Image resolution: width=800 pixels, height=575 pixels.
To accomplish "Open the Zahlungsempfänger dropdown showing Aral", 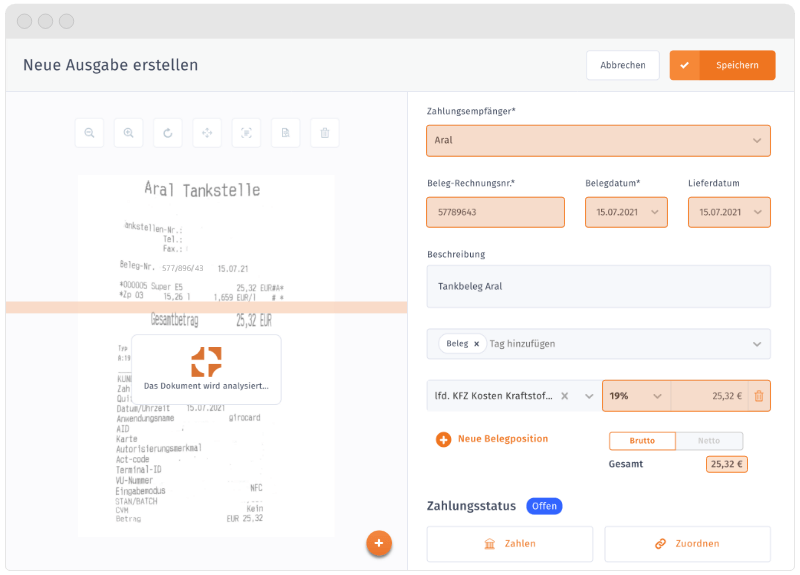I will [598, 141].
